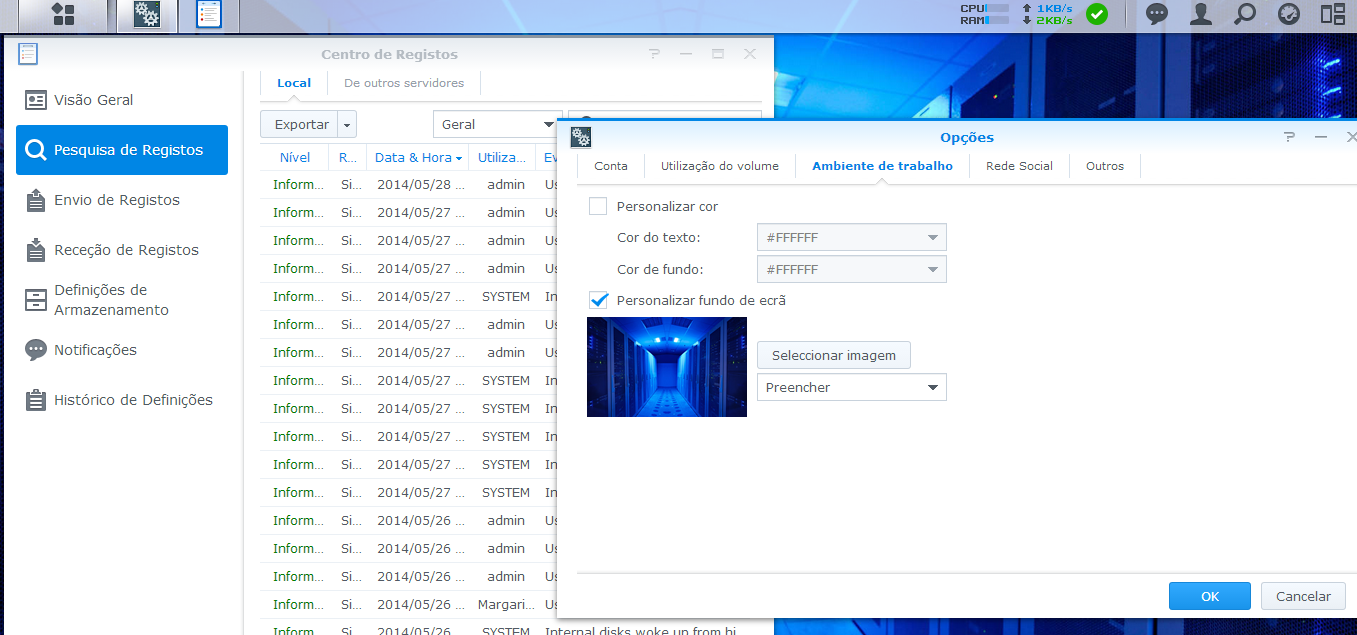This screenshot has width=1357, height=635.
Task: Open the main menu grid icon
Action: click(x=63, y=14)
